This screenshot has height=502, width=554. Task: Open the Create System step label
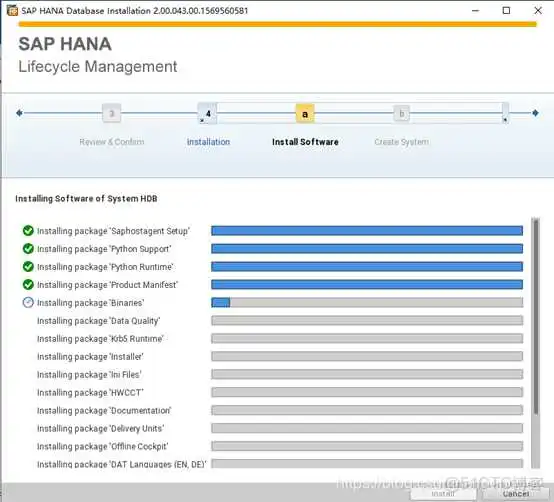402,142
